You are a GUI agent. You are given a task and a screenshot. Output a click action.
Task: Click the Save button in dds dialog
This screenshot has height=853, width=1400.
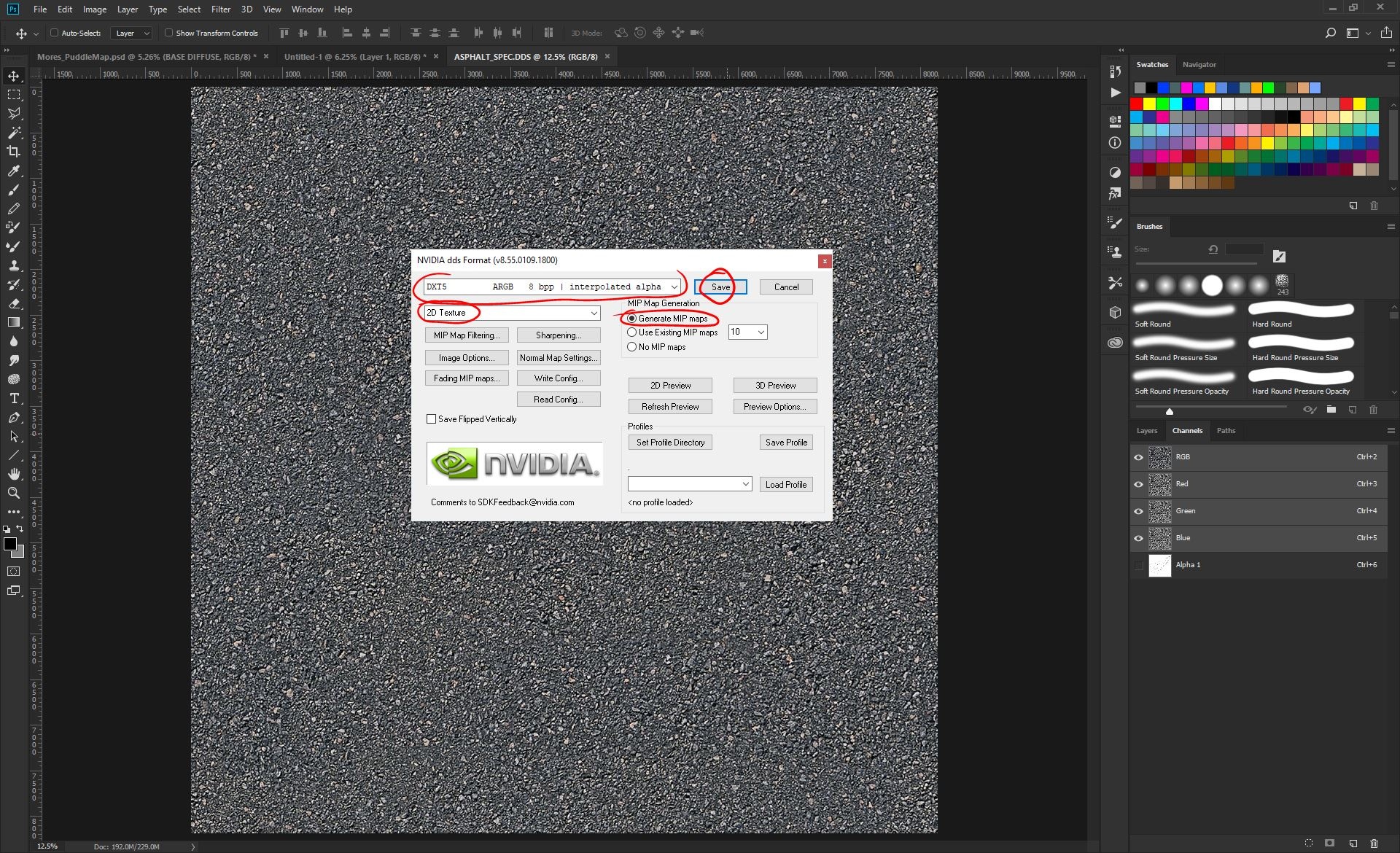tap(720, 287)
